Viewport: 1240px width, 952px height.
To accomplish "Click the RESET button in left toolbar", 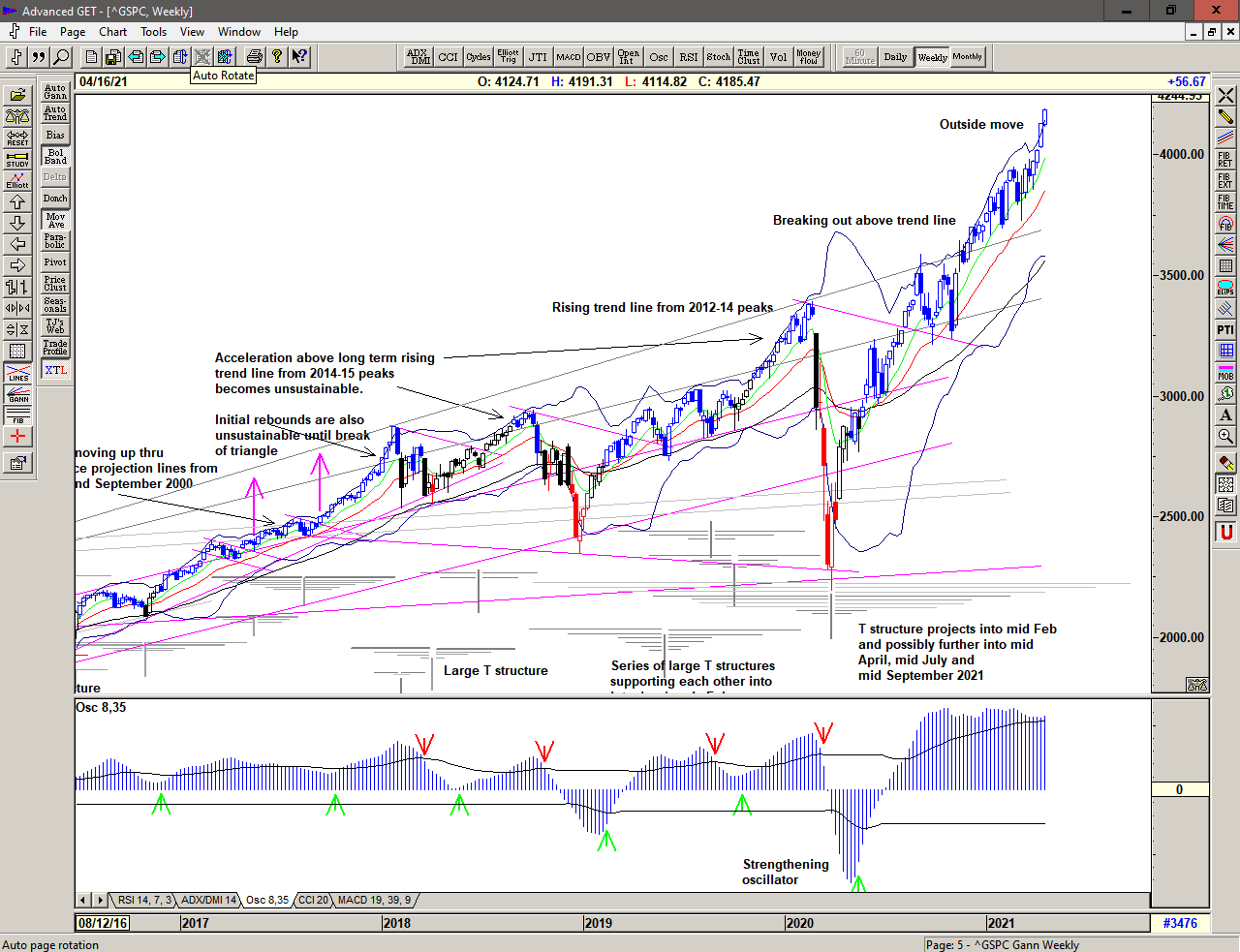I will (x=17, y=138).
